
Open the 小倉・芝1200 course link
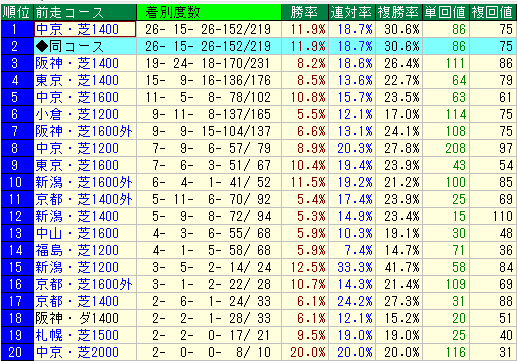(x=77, y=114)
